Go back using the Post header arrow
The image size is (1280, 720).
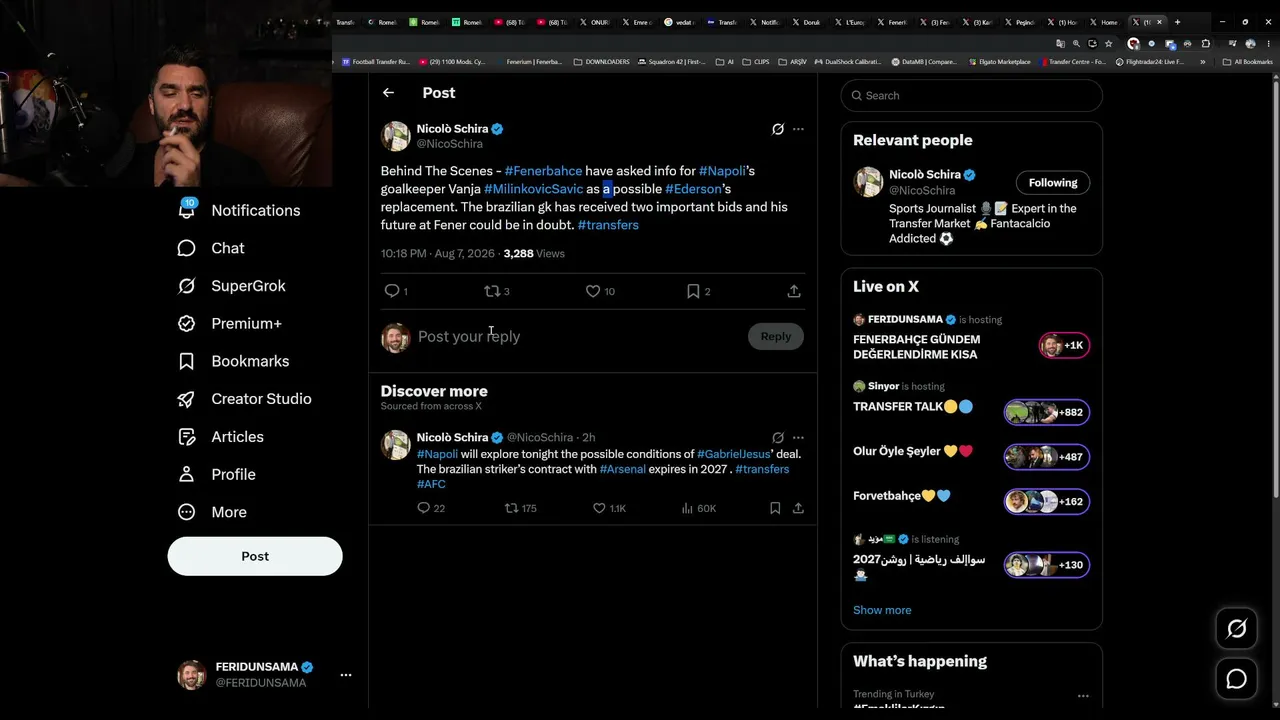(x=388, y=93)
